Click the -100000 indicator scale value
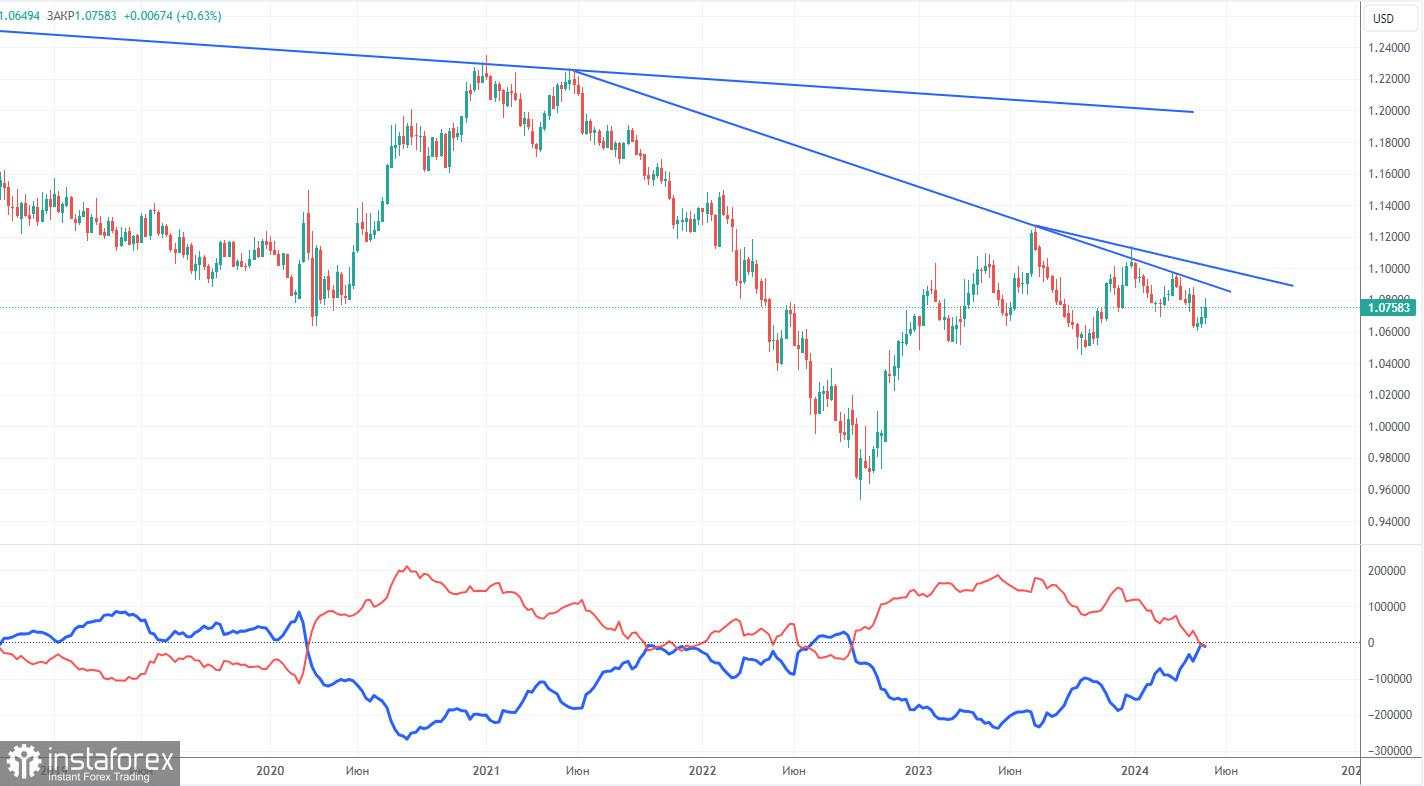Viewport: 1424px width, 786px height. pos(1390,679)
